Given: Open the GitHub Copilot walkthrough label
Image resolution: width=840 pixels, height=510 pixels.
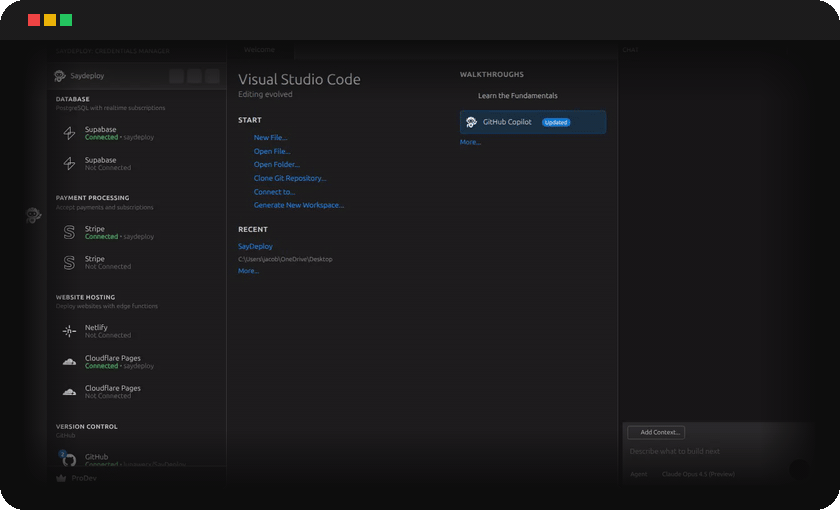Looking at the screenshot, I should pyautogui.click(x=507, y=122).
